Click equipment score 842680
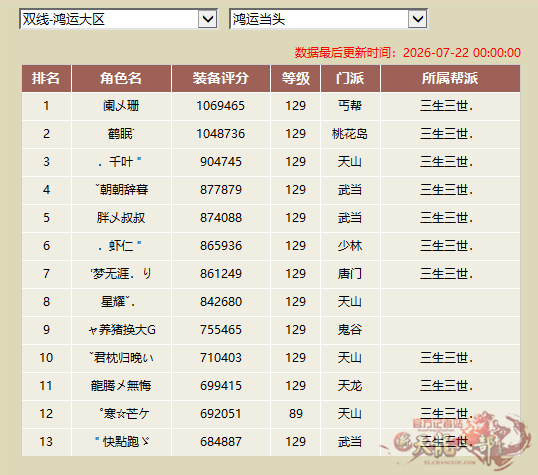The width and height of the screenshot is (538, 475). [x=221, y=302]
